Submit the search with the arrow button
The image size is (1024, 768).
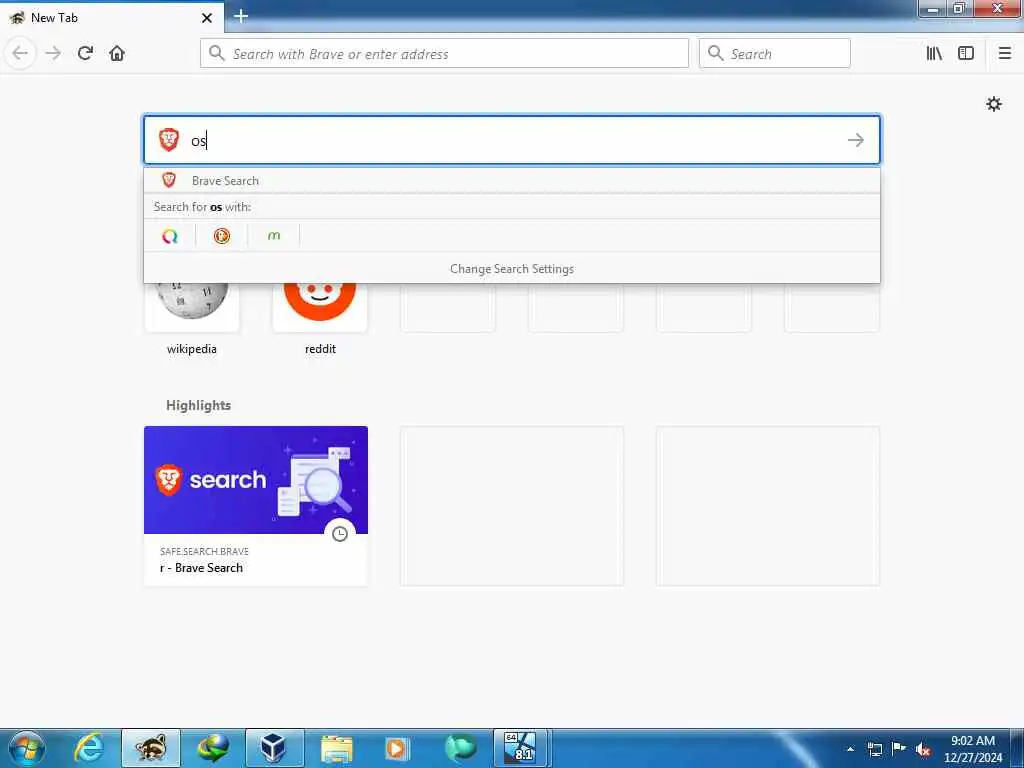point(856,140)
